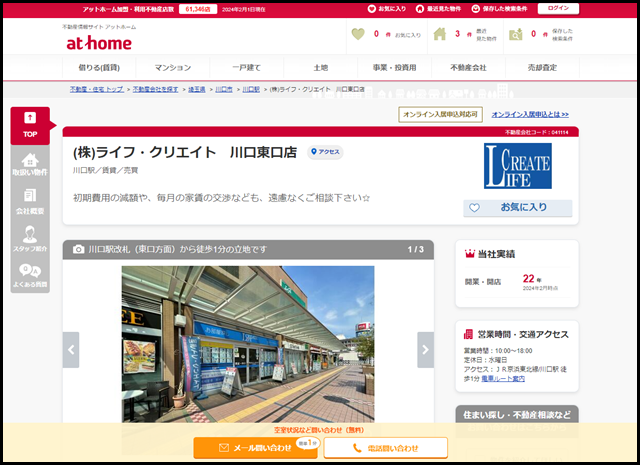This screenshot has height=465, width=640.
Task: Select マンション menu item
Action: (x=173, y=67)
